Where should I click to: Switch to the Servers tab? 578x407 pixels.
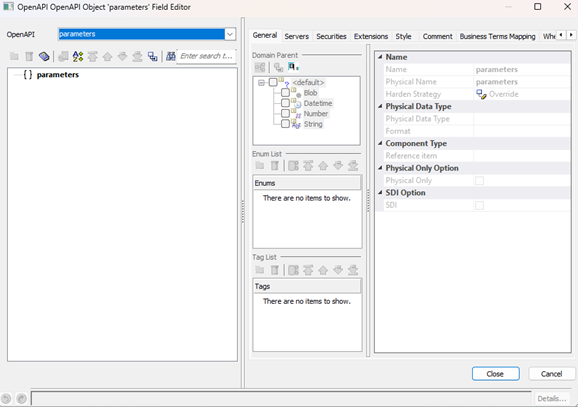point(296,36)
